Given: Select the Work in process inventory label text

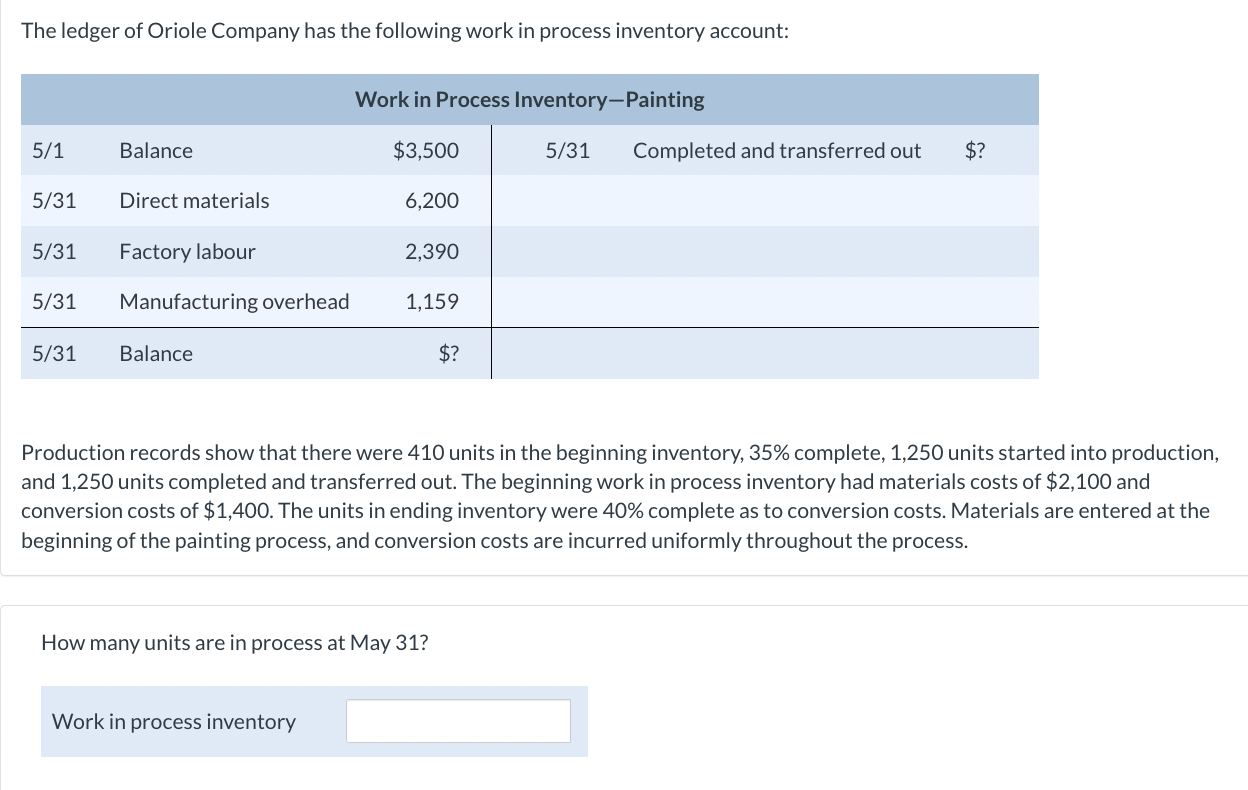Looking at the screenshot, I should tap(174, 721).
